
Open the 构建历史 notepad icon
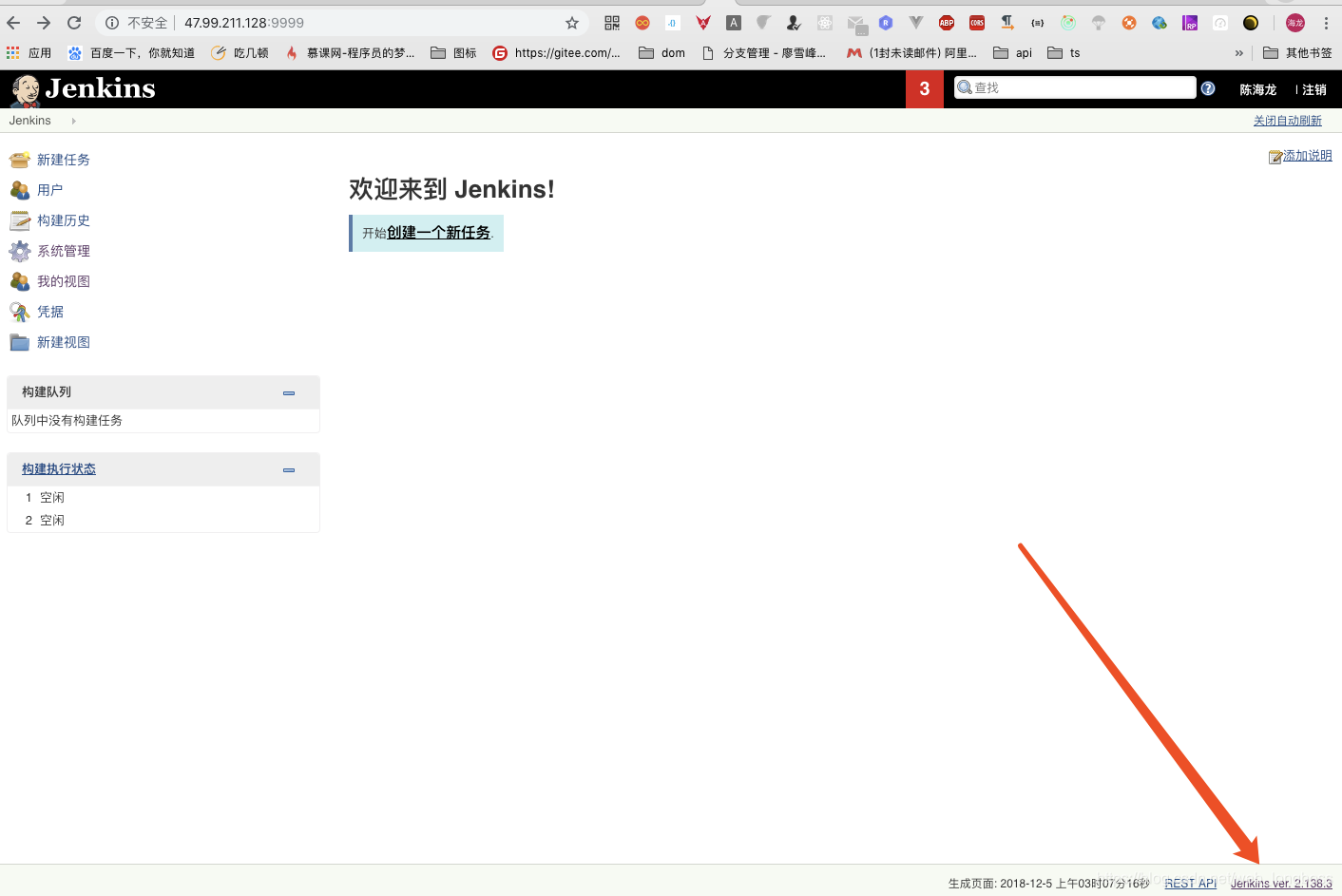(x=20, y=220)
